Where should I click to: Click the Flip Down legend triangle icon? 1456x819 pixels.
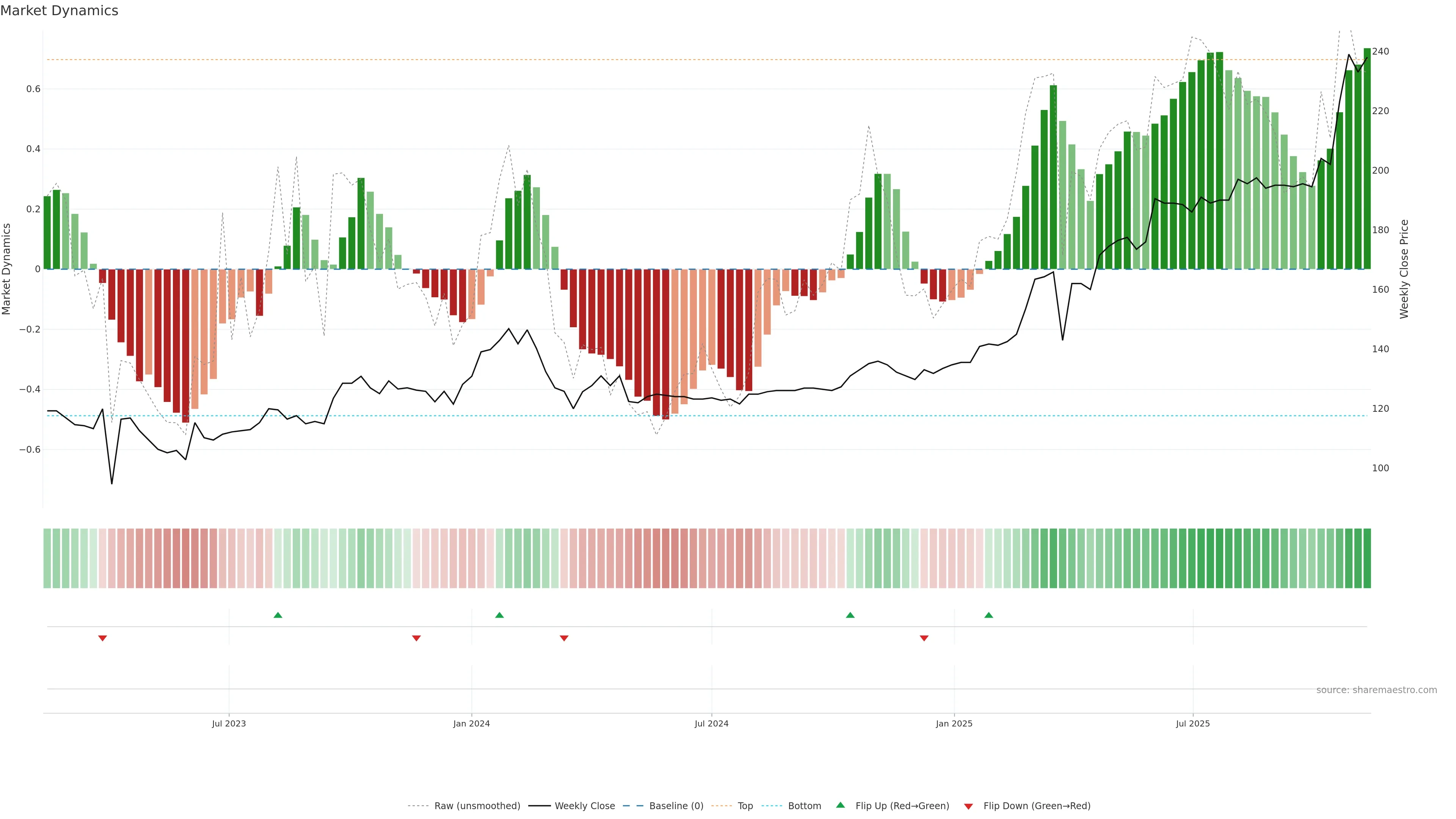coord(968,806)
